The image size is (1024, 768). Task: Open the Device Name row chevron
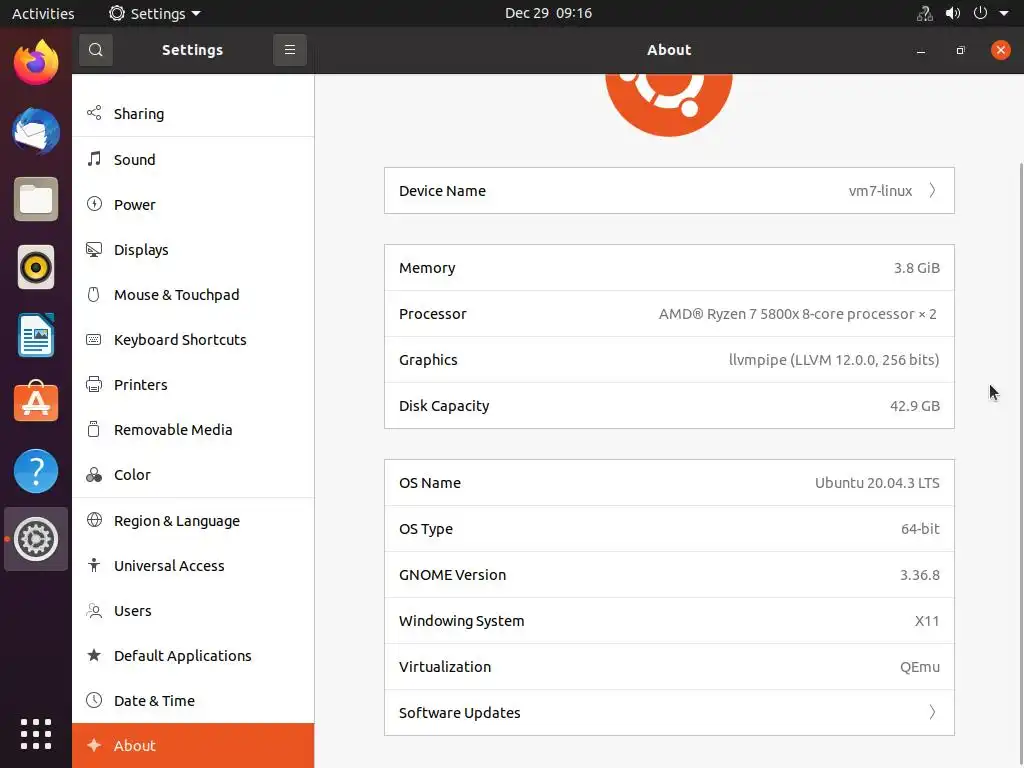933,191
